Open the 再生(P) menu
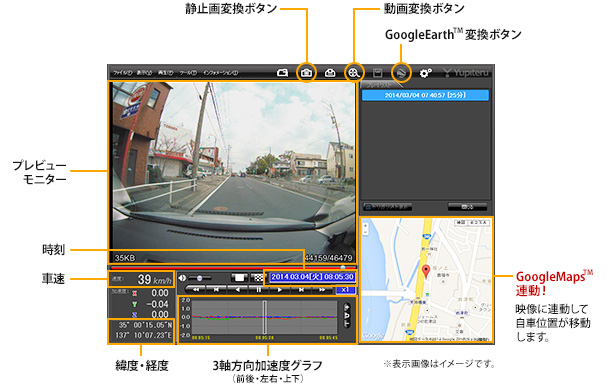Viewport: 607px width, 388px height. (x=165, y=73)
